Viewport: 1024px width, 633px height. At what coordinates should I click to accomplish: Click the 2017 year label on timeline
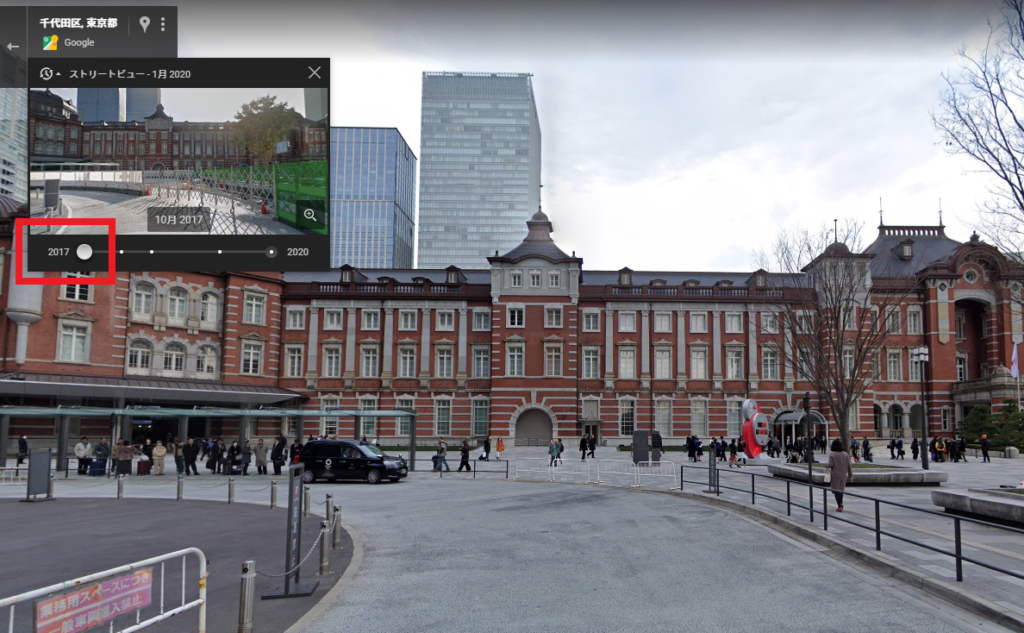coord(58,252)
